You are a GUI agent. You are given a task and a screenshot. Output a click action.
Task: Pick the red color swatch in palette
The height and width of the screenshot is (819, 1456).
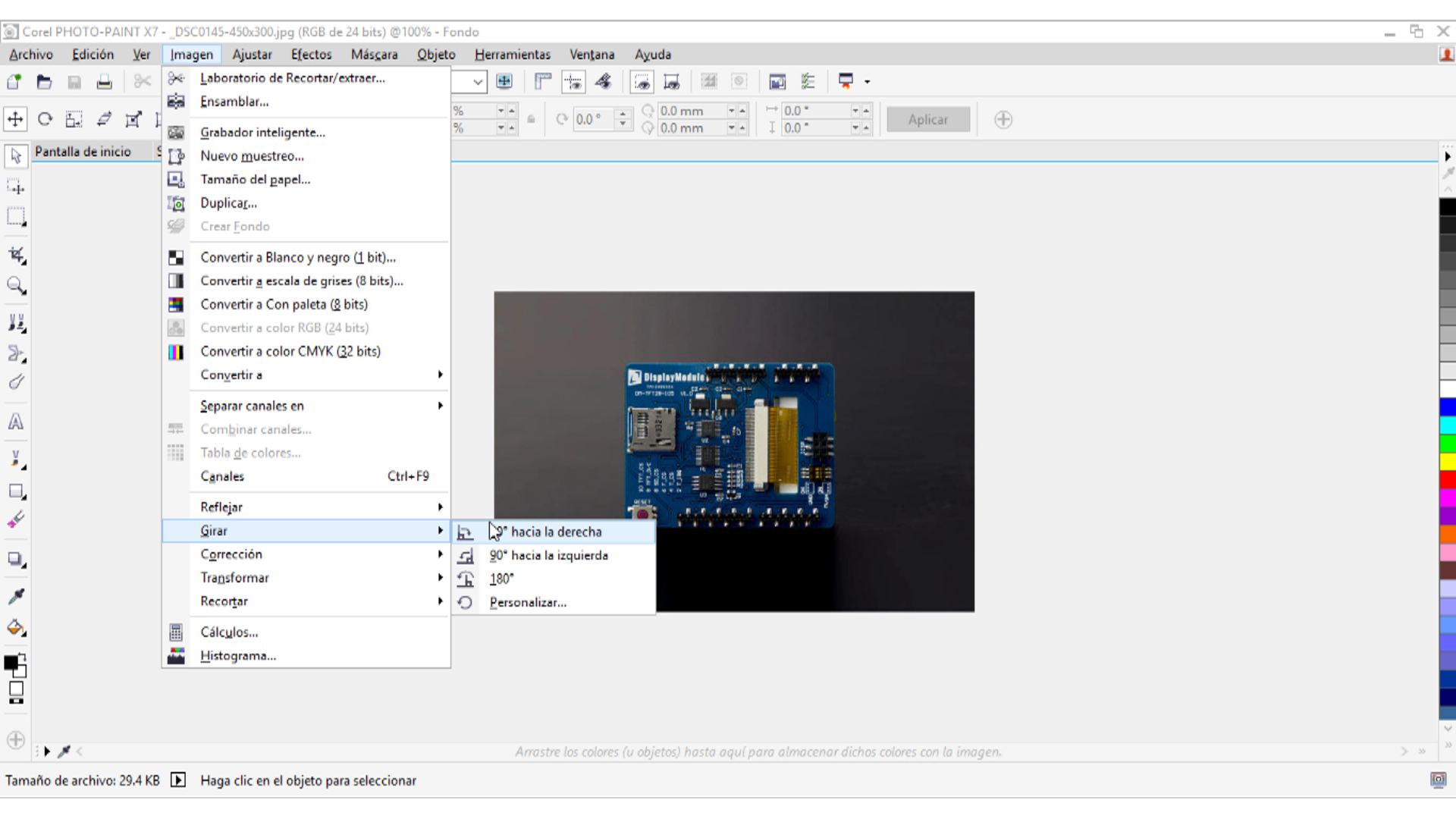(1447, 479)
